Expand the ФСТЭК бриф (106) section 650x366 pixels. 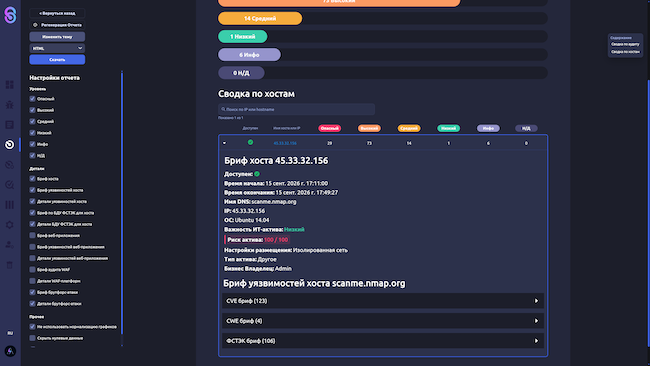(383, 341)
